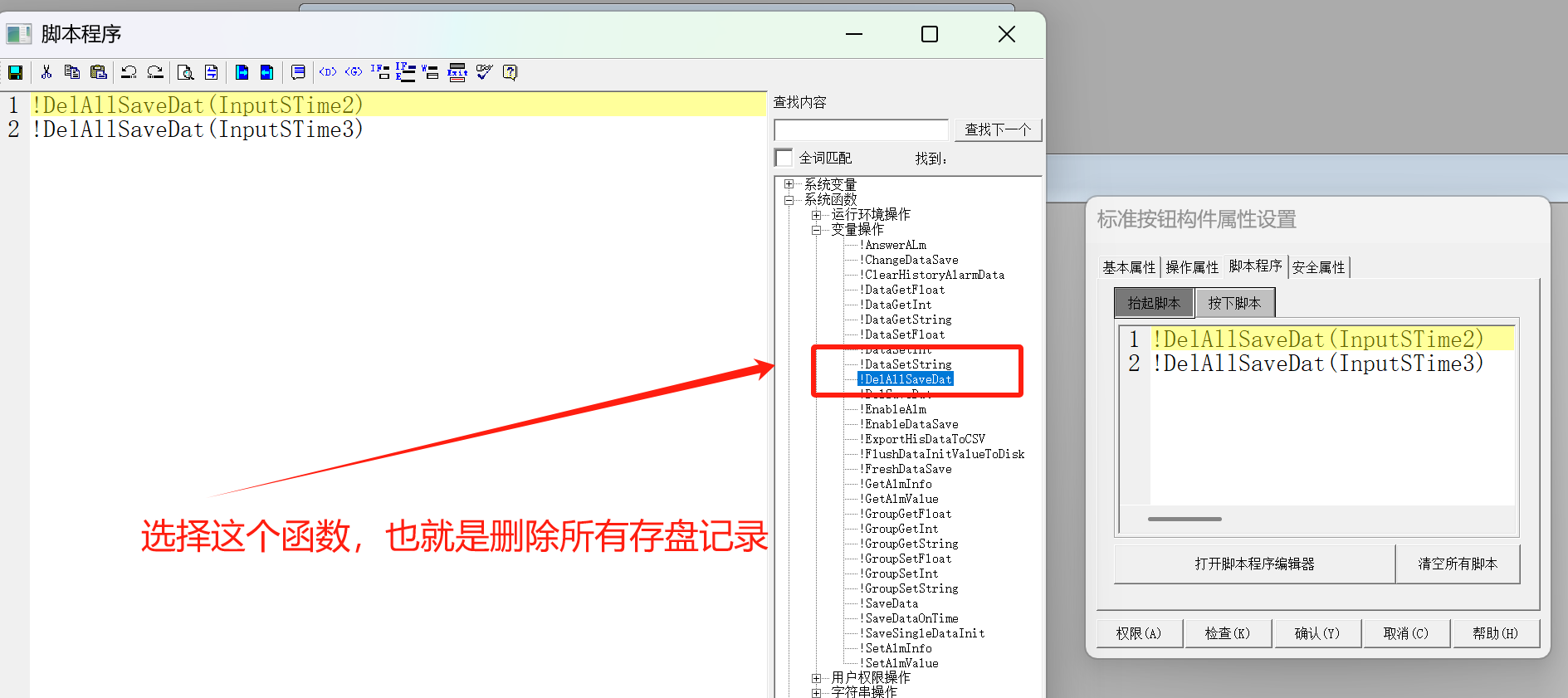
Task: Expand the 运行环境操作 tree node
Action: click(x=817, y=215)
